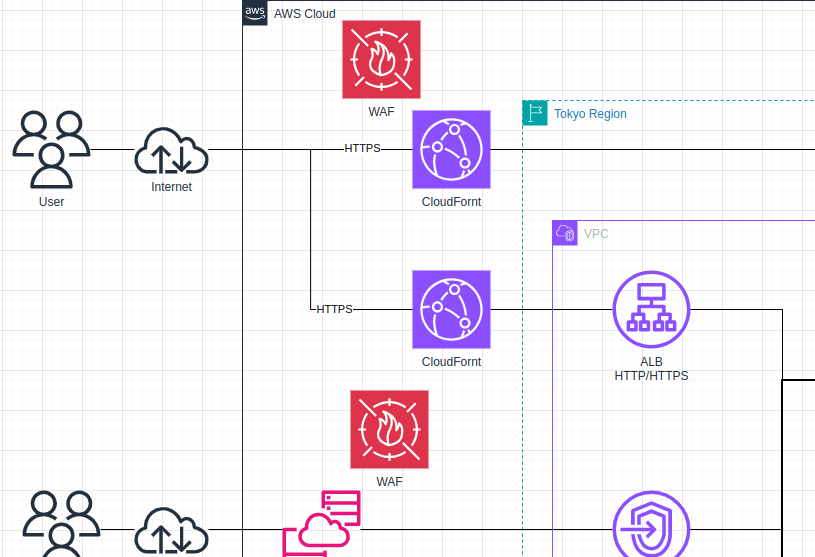Screen dimensions: 815x557
Task: Click the top User group icon
Action: tap(51, 149)
